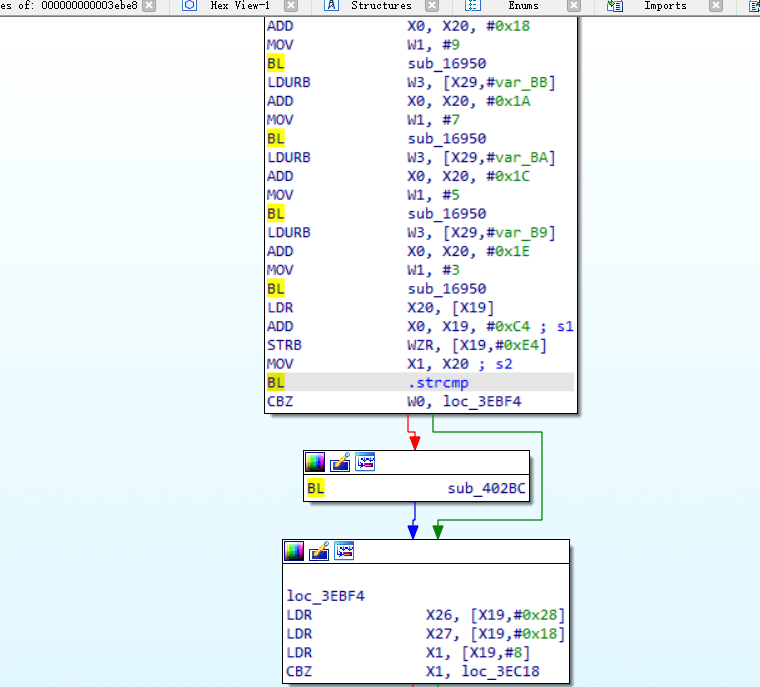
Task: Click the CBZ mnemonic before W0
Action: click(x=280, y=401)
